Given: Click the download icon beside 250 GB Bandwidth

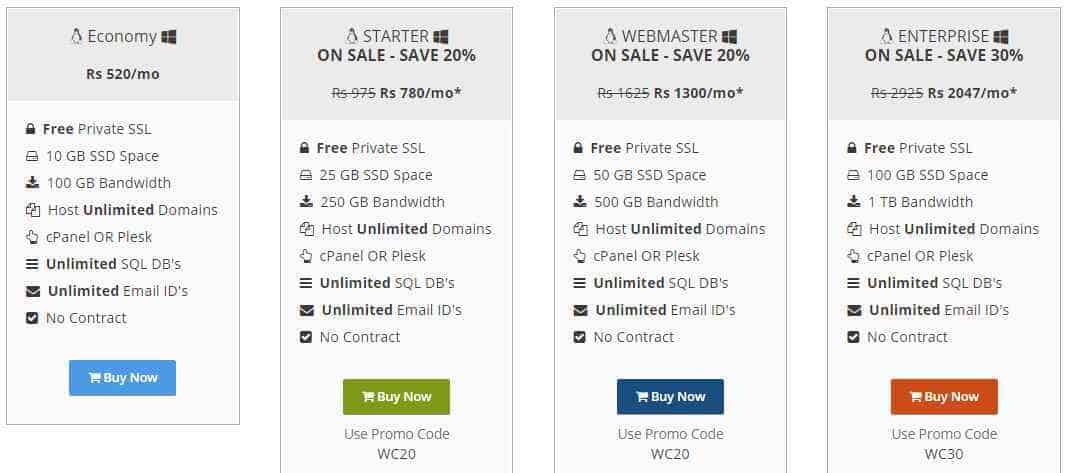Looking at the screenshot, I should [x=306, y=202].
